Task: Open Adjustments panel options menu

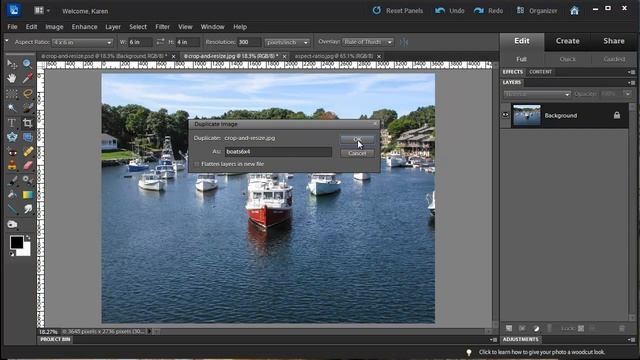Action: click(x=631, y=340)
